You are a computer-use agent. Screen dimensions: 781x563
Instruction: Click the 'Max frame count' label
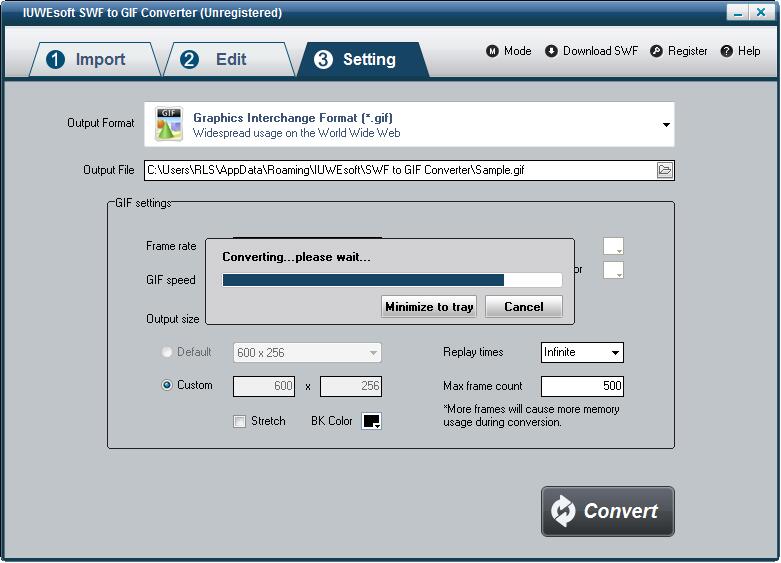click(x=483, y=386)
